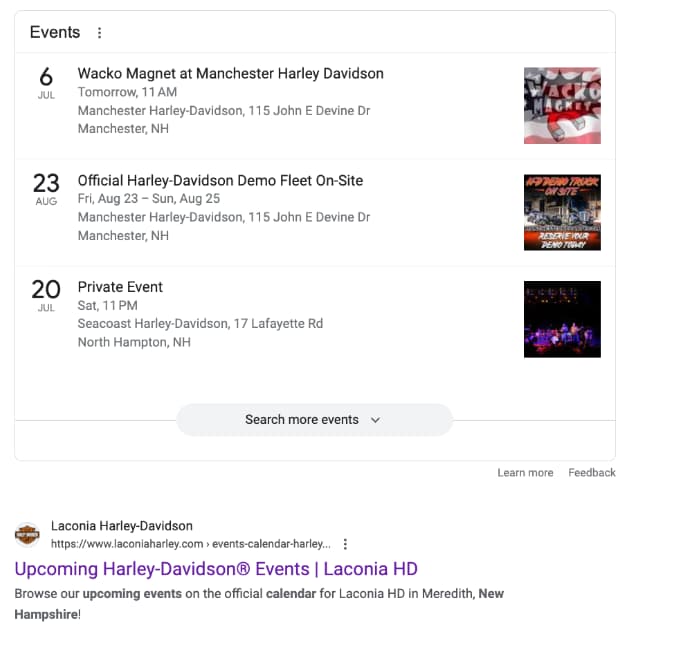The width and height of the screenshot is (682, 648).
Task: Open Official Harley-Davidson Demo Fleet On-Site event
Action: [x=220, y=180]
